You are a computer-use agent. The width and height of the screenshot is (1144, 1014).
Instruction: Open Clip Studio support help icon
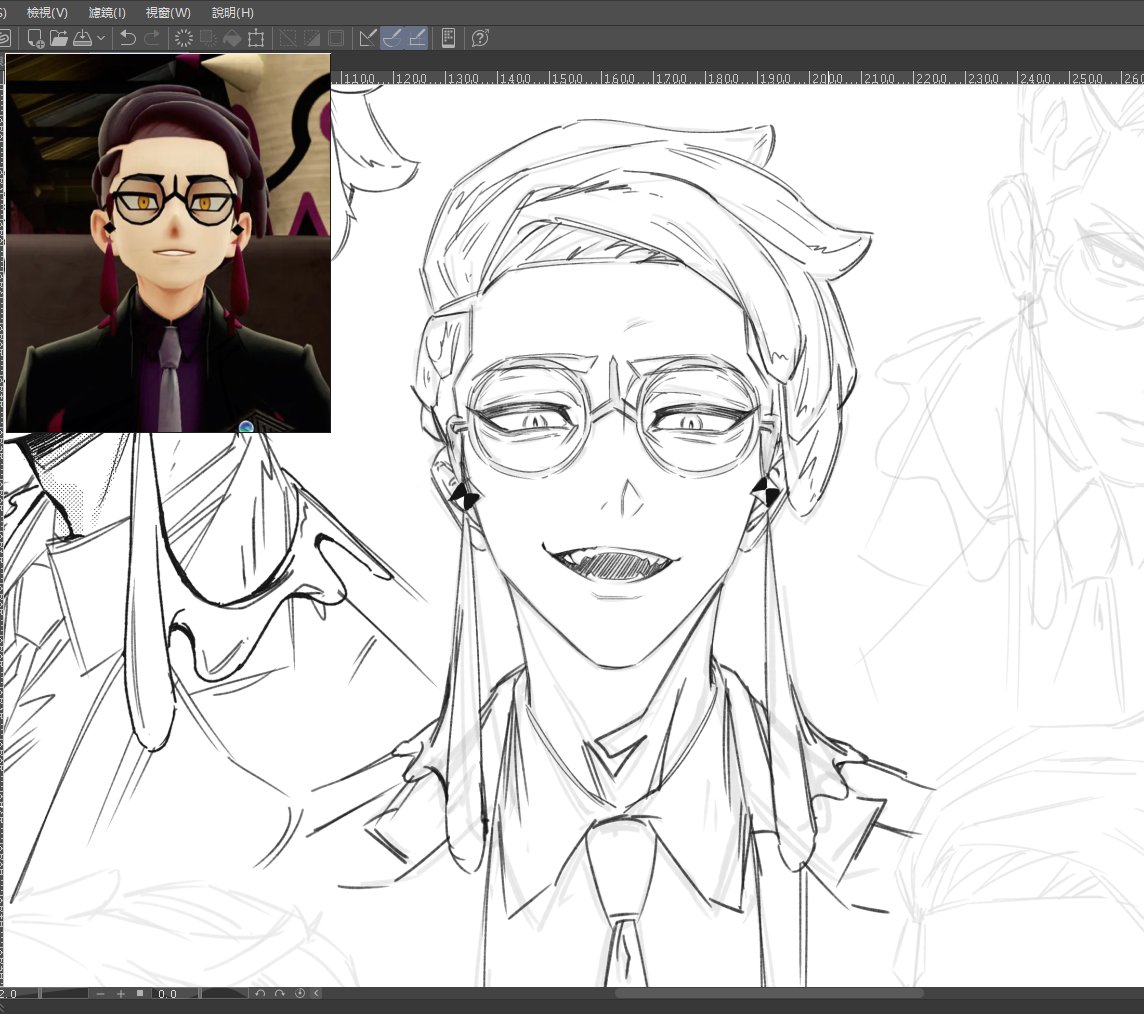(480, 38)
